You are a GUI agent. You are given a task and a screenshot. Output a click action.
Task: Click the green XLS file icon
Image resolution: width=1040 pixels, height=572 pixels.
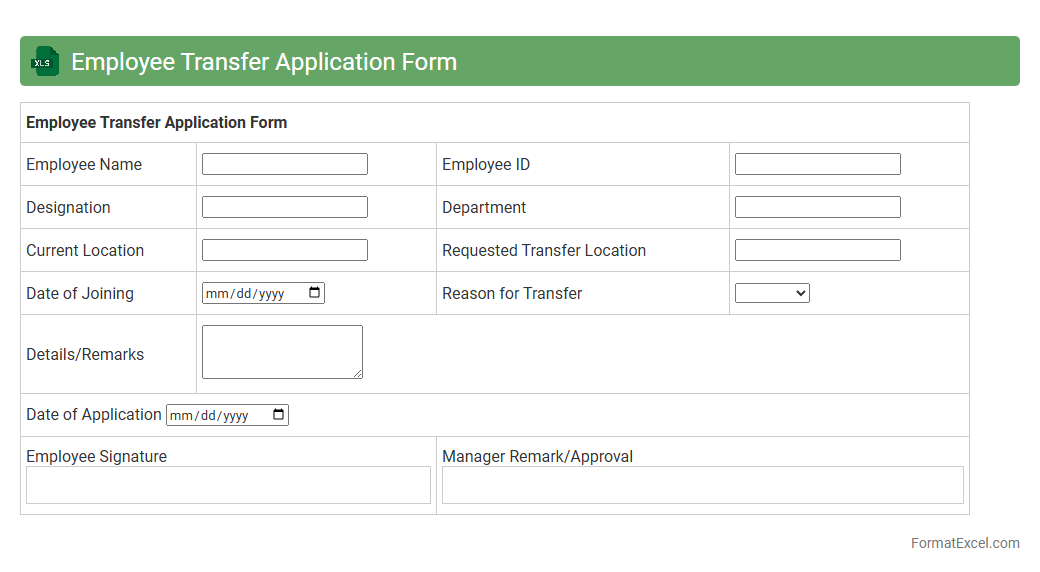pos(45,62)
